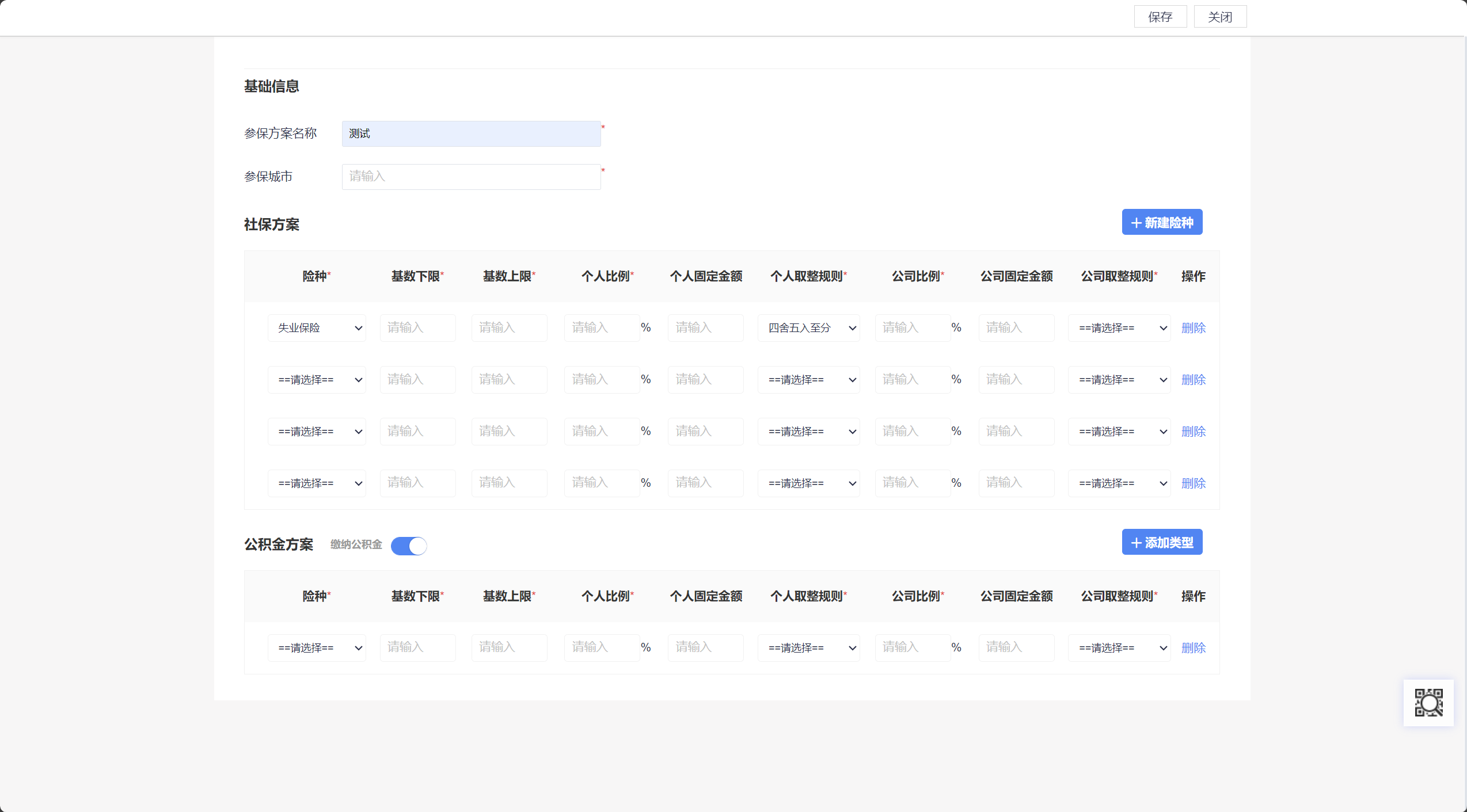Click the 保存 button at top
The image size is (1467, 812).
[1160, 17]
